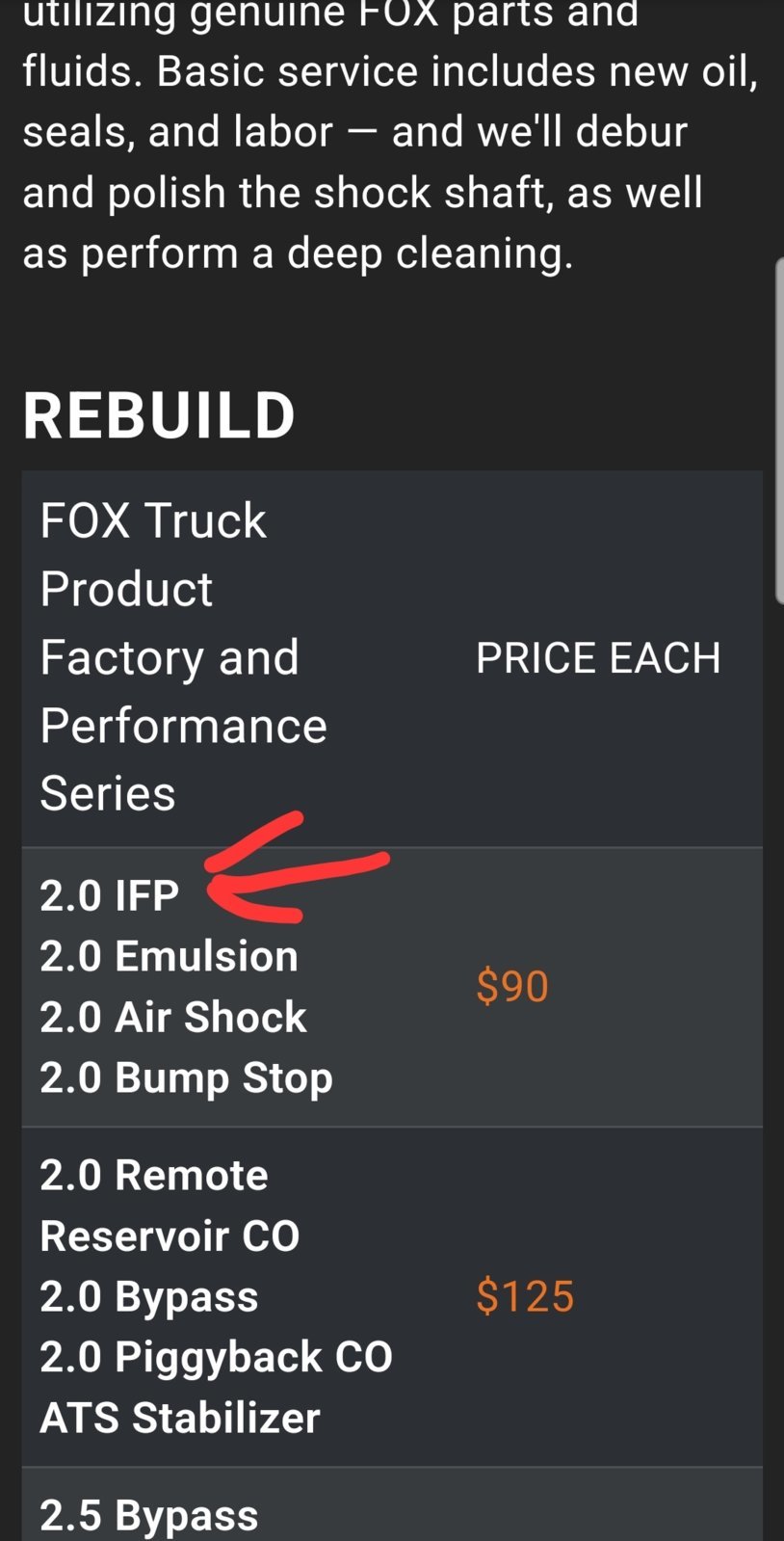Image resolution: width=784 pixels, height=1541 pixels.
Task: Click the 'deep cleaning' text line
Action: [x=299, y=253]
